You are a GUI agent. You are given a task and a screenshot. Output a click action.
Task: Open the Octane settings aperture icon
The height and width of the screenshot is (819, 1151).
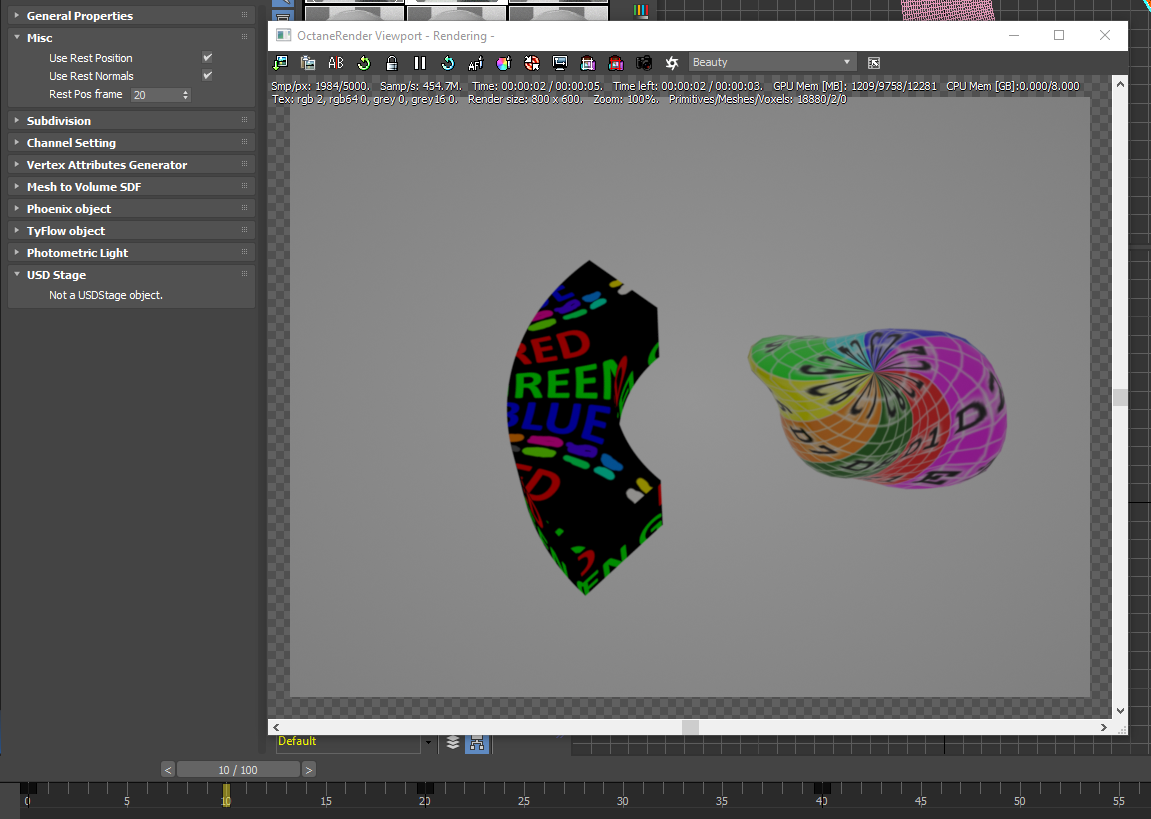point(672,63)
